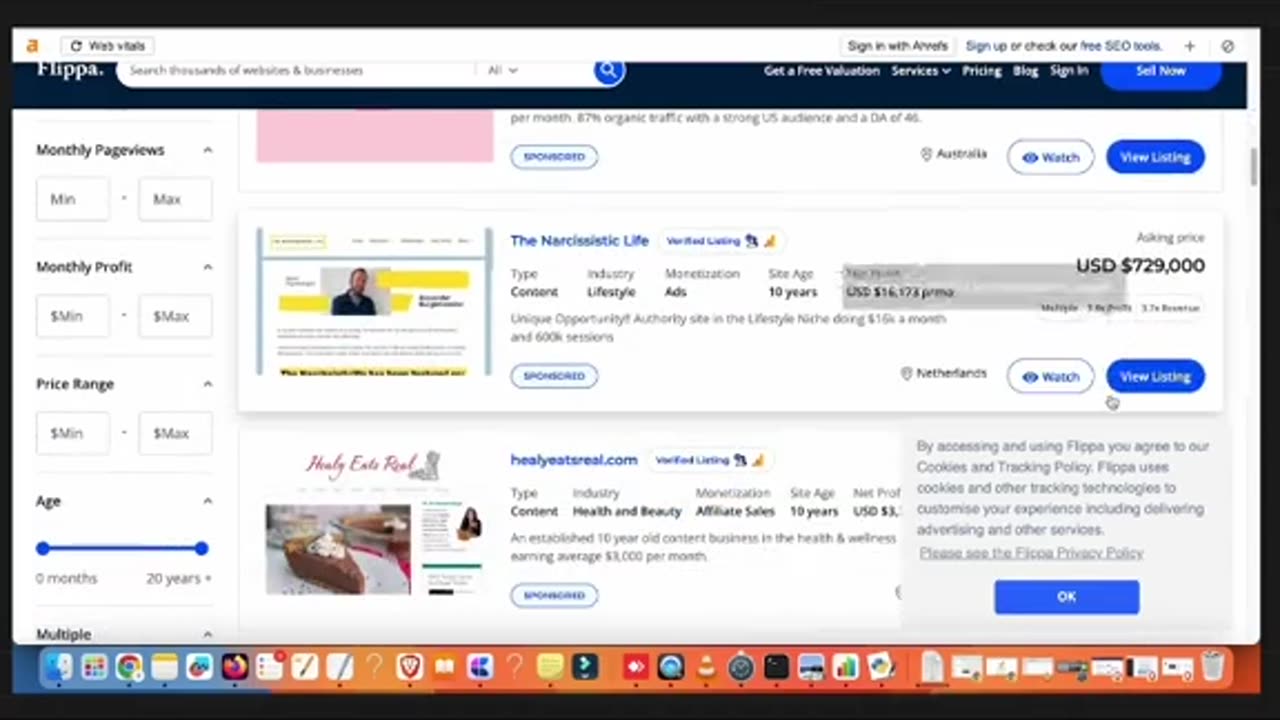Viewport: 1280px width, 720px height.
Task: Click the Flippa logo
Action: coord(69,68)
